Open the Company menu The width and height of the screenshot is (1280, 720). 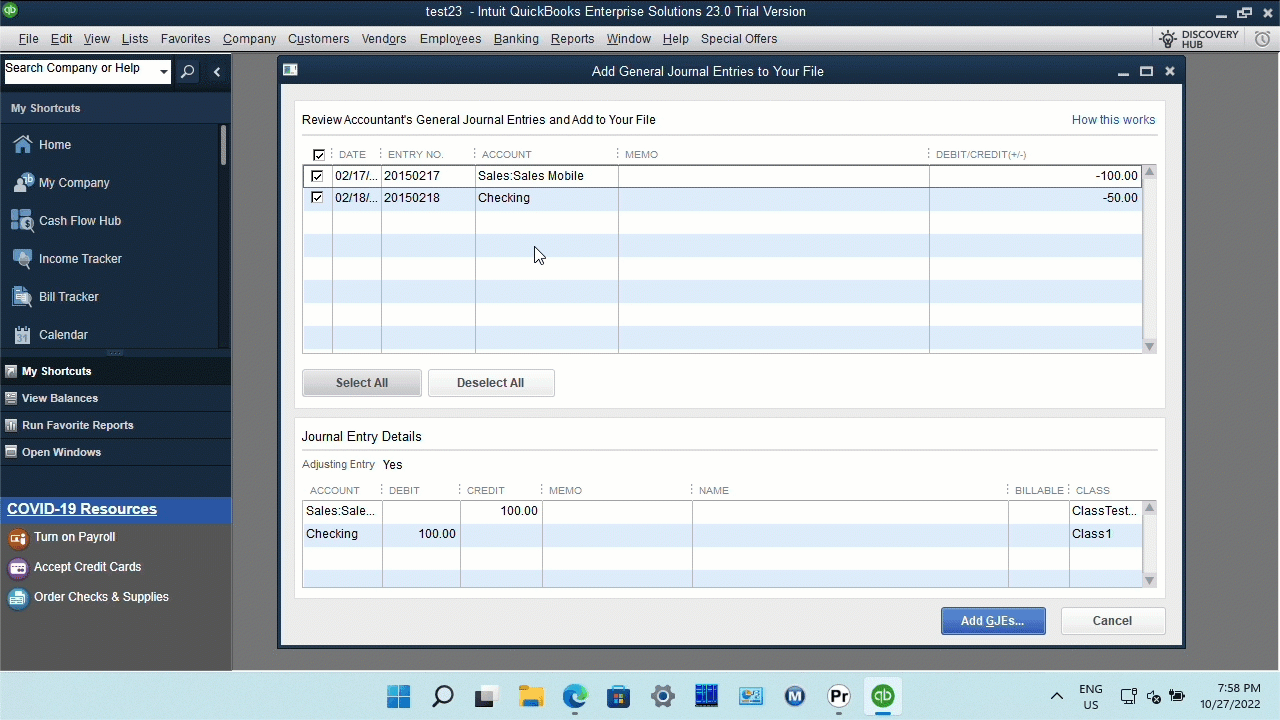coord(249,39)
